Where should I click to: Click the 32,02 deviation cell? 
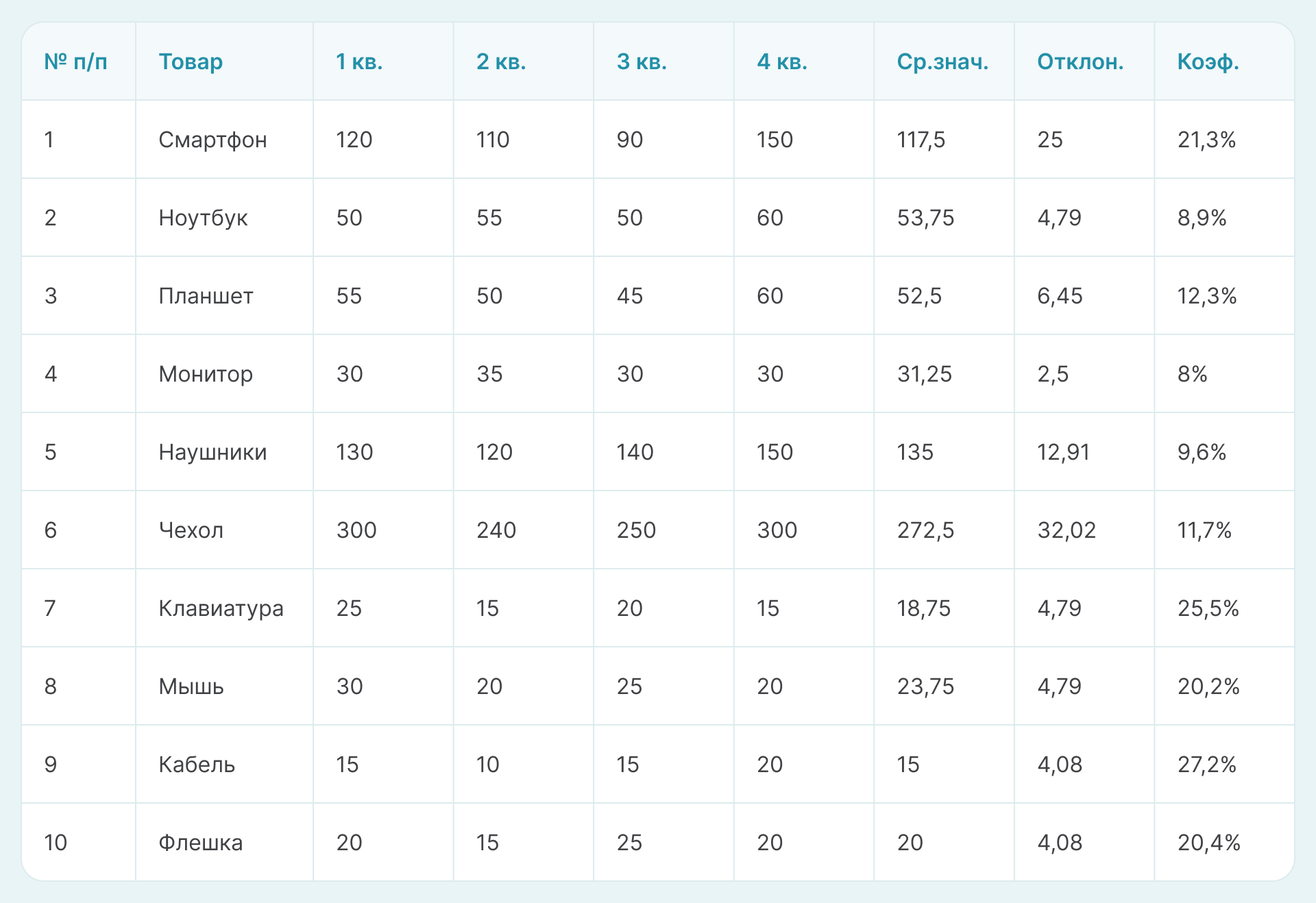[x=1067, y=530]
